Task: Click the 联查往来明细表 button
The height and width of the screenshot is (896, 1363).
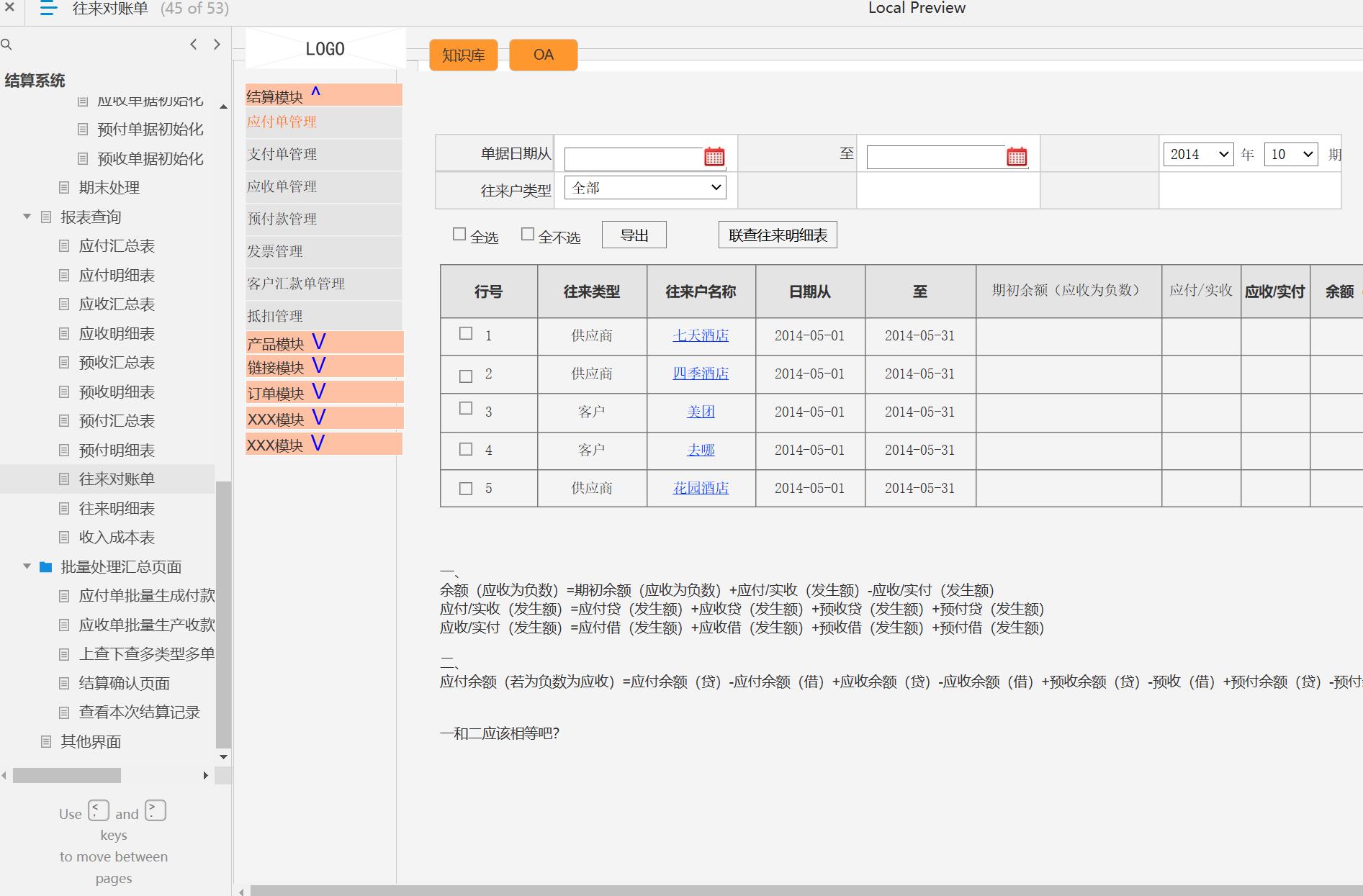Action: (778, 235)
